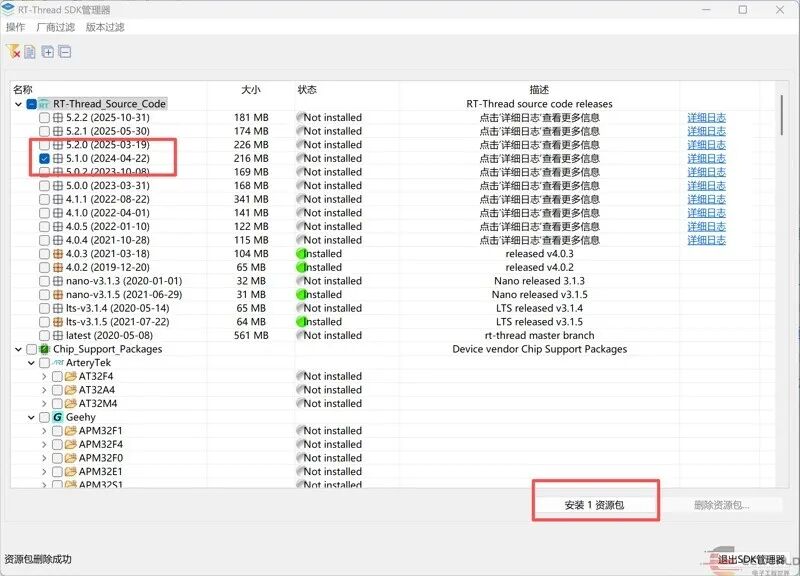Click the ArteryTek vendor logo icon
Viewport: 800px width, 576px height.
(x=58, y=363)
